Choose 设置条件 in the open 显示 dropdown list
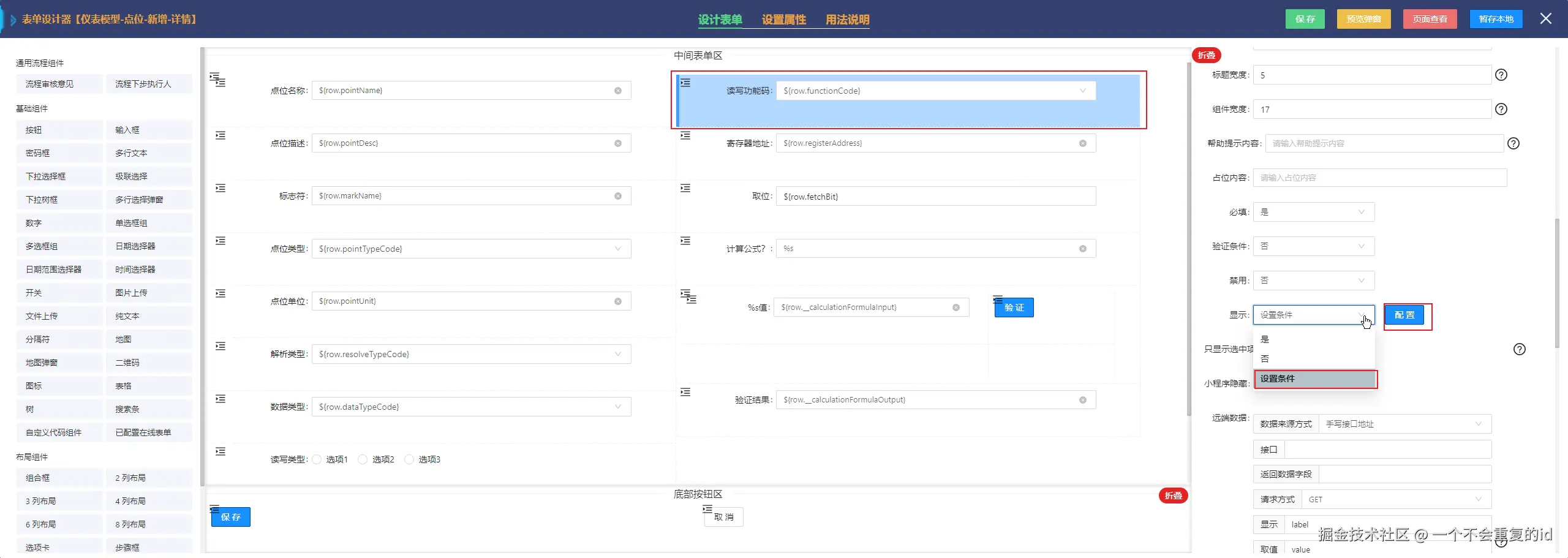Screen dimensions: 1568x558 coord(1315,379)
